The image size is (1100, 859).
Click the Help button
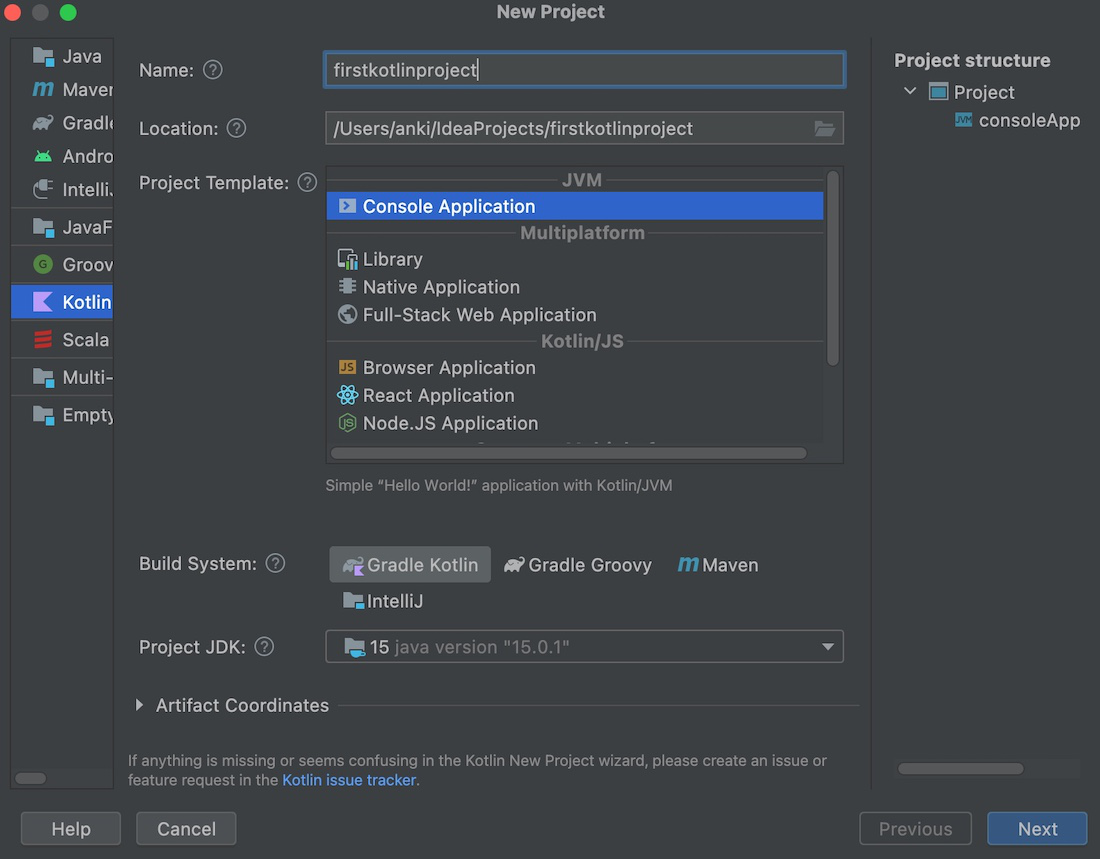click(x=71, y=829)
